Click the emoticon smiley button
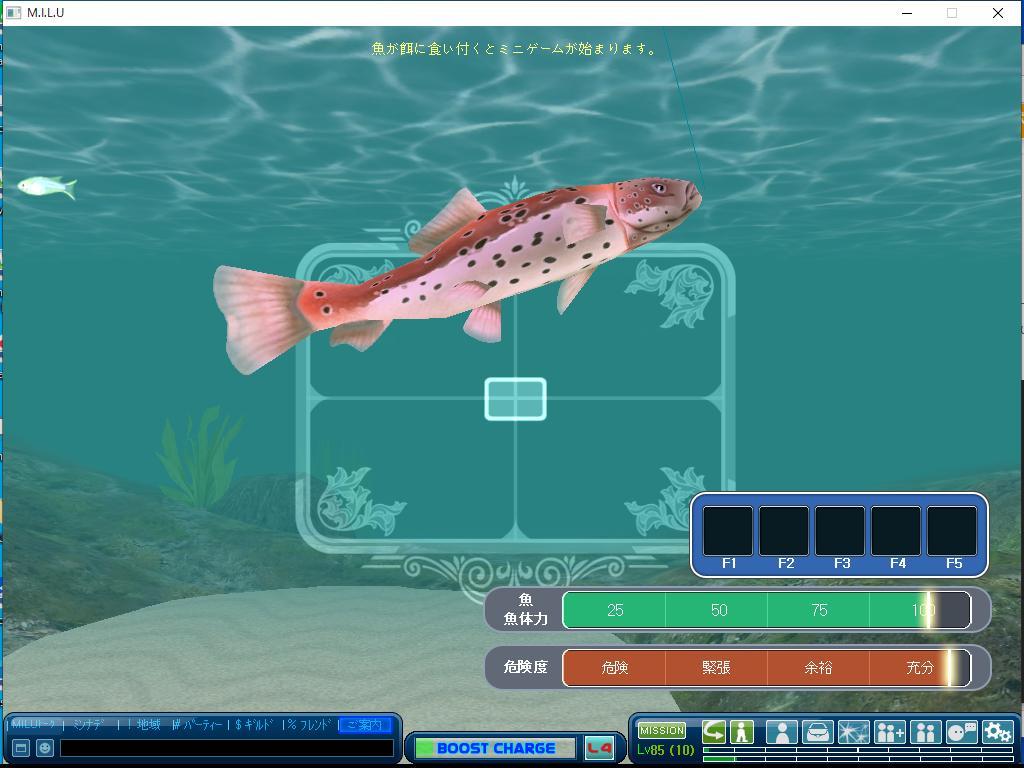This screenshot has width=1024, height=768. (45, 748)
